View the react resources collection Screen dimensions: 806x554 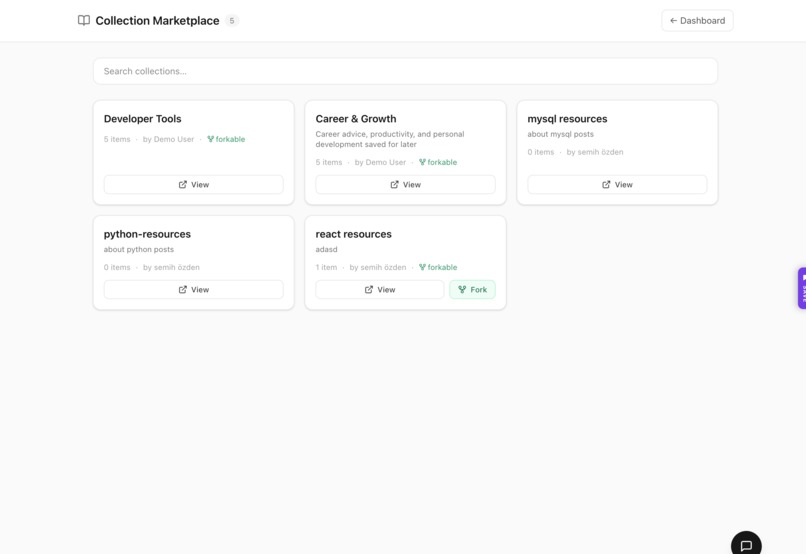(379, 289)
